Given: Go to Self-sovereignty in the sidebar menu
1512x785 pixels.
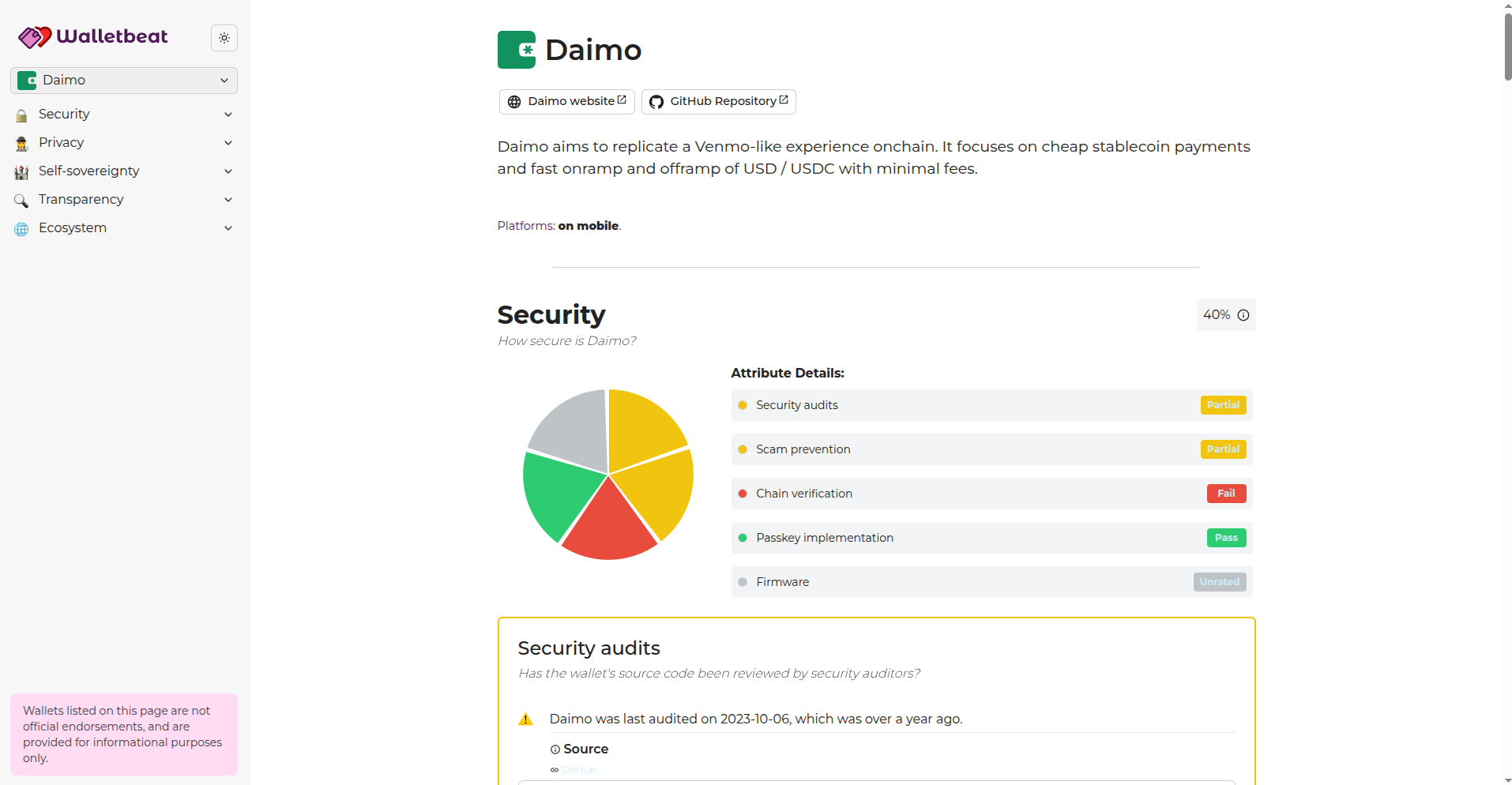Looking at the screenshot, I should 88,171.
